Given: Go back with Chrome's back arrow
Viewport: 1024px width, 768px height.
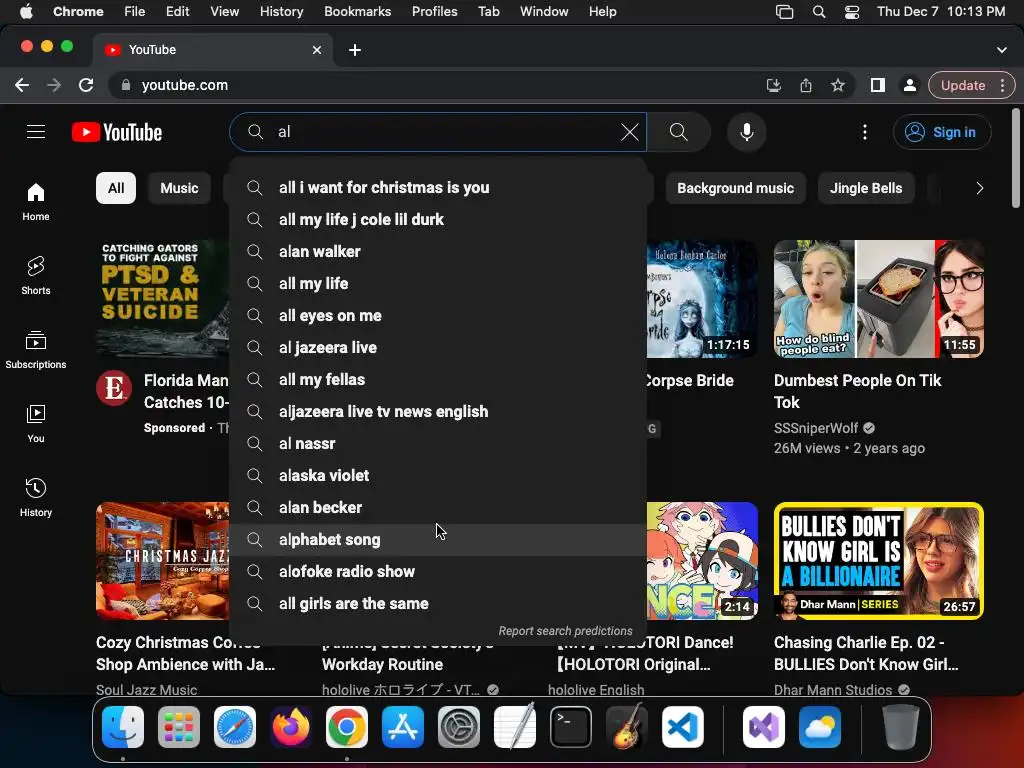Looking at the screenshot, I should pyautogui.click(x=22, y=85).
